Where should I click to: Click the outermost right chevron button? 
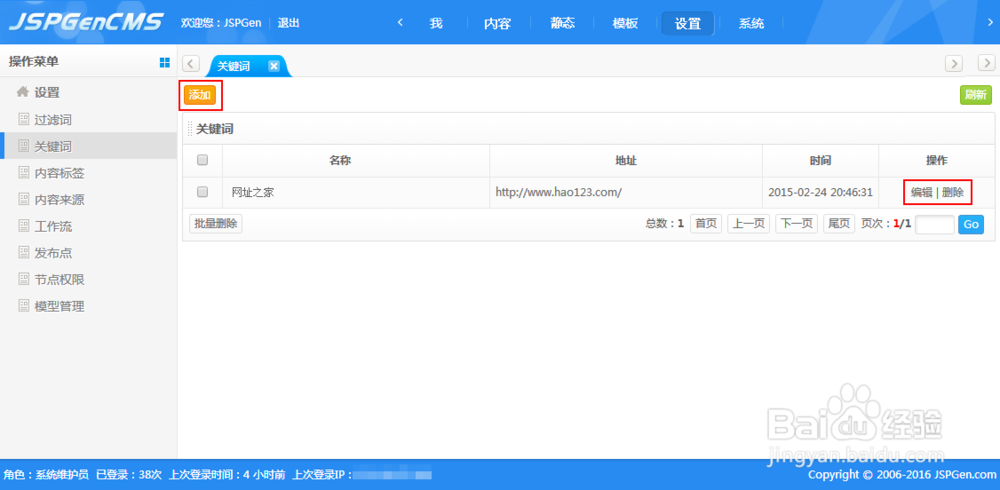[987, 63]
